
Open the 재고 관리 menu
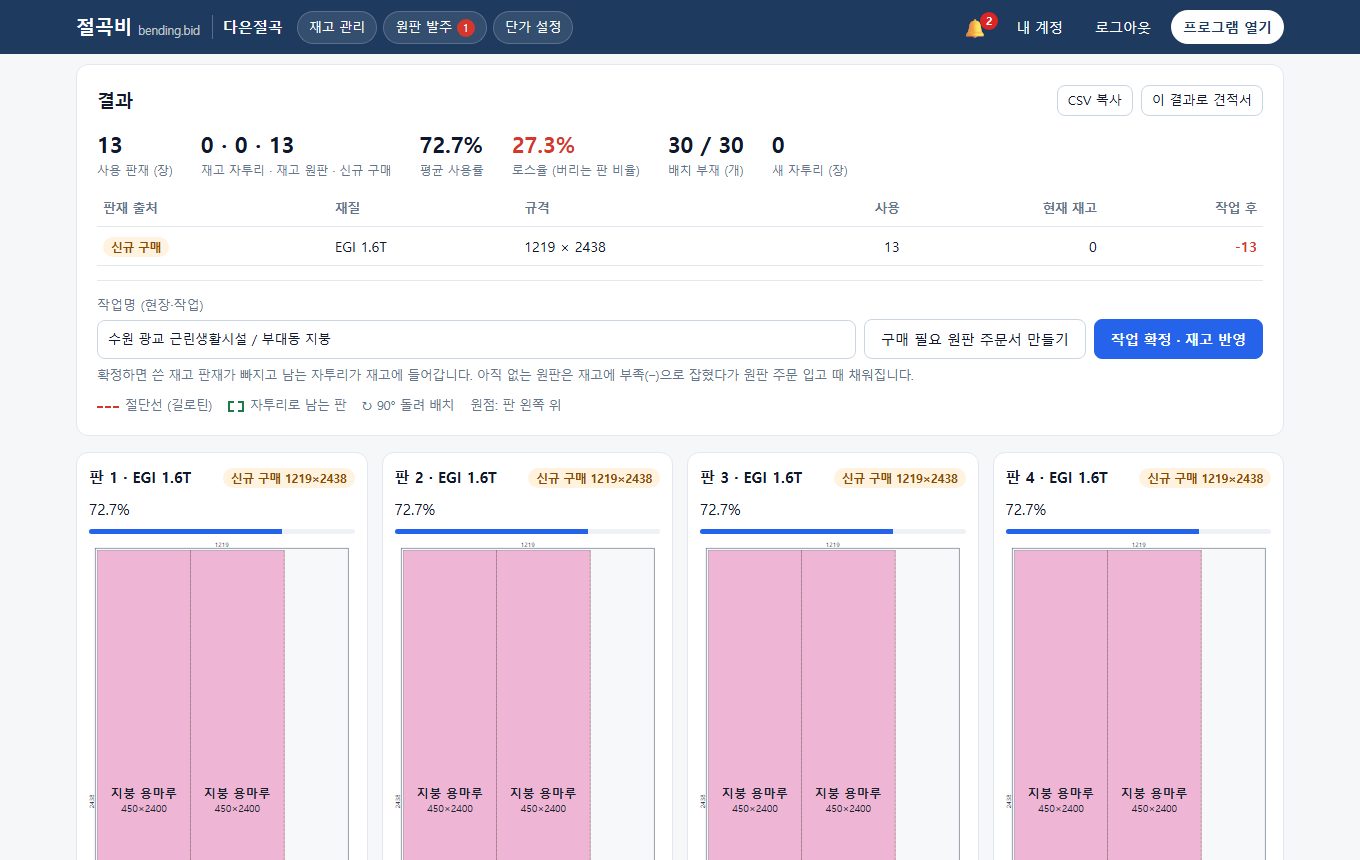click(337, 28)
